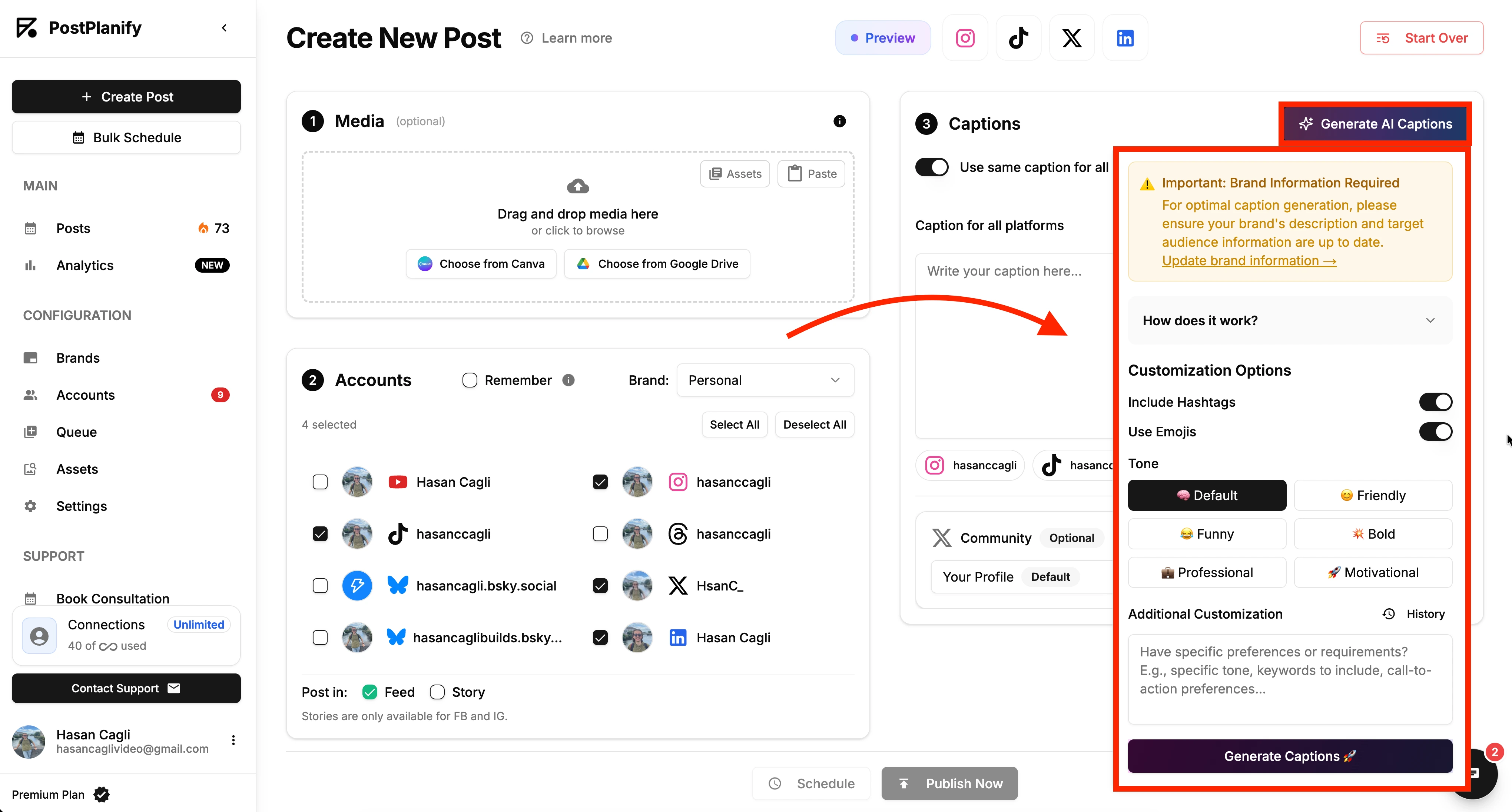
Task: Check the hasancagli.bsky.social account
Action: coord(320,586)
